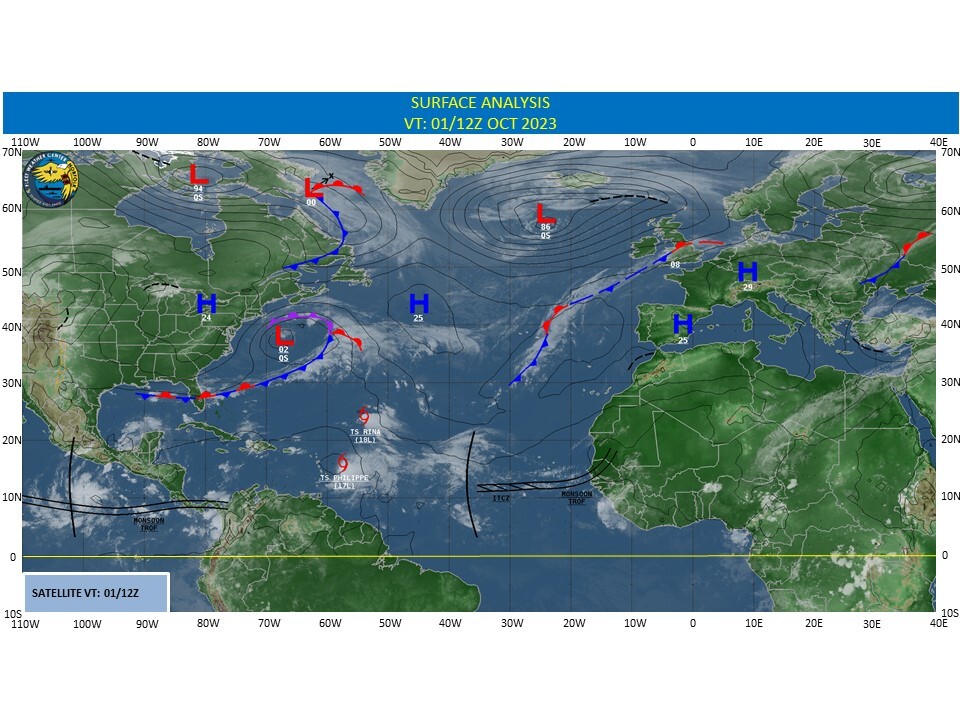This screenshot has width=960, height=720.
Task: Click the MONSOON TROF label near Africa
Action: pyautogui.click(x=576, y=497)
